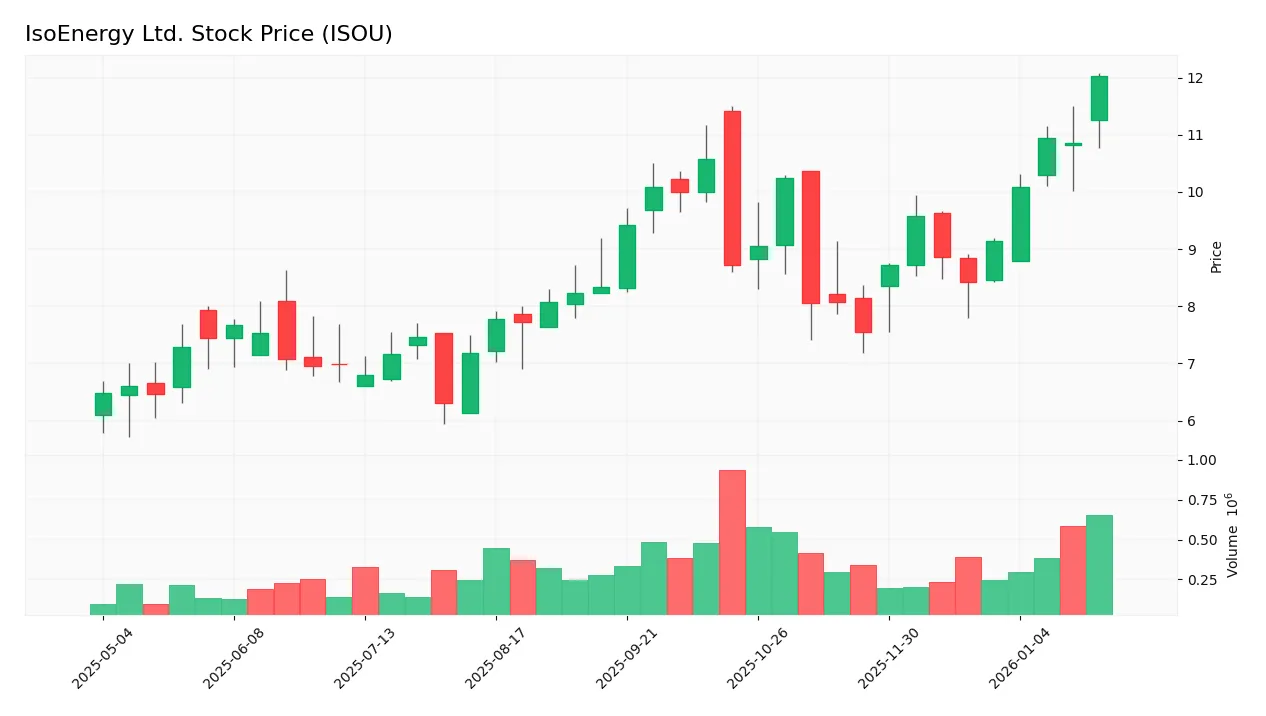This screenshot has height=716, width=1266.
Task: Click the tallest red volume bar
Action: point(733,540)
